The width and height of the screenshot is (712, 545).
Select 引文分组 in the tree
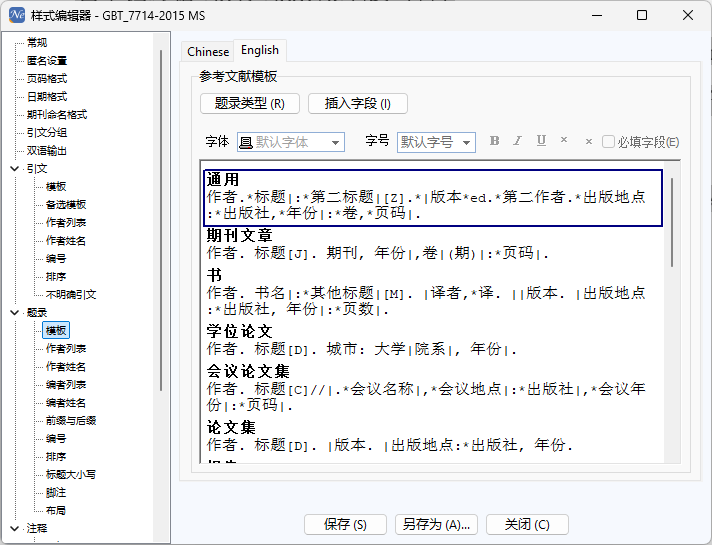(x=47, y=133)
